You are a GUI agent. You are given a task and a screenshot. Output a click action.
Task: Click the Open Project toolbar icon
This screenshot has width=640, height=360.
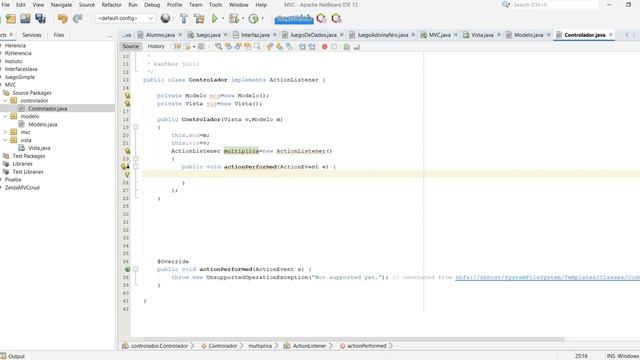click(25, 18)
